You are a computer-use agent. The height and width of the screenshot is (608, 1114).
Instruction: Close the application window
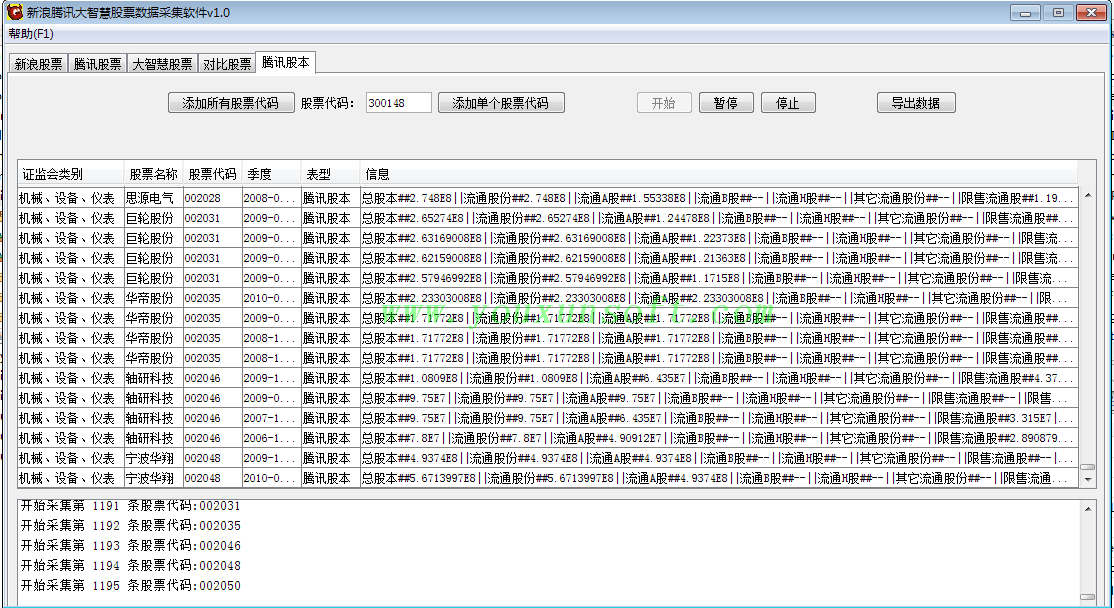tap(1091, 13)
